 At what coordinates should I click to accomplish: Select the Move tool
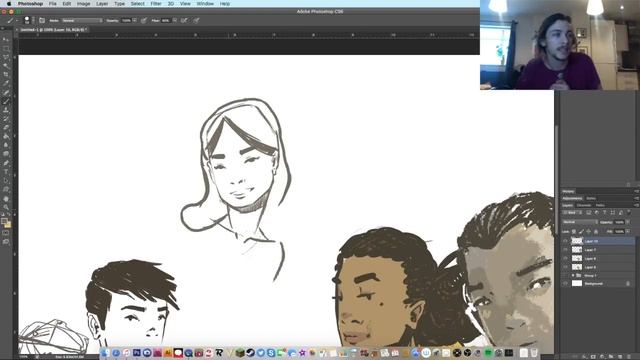(6, 40)
